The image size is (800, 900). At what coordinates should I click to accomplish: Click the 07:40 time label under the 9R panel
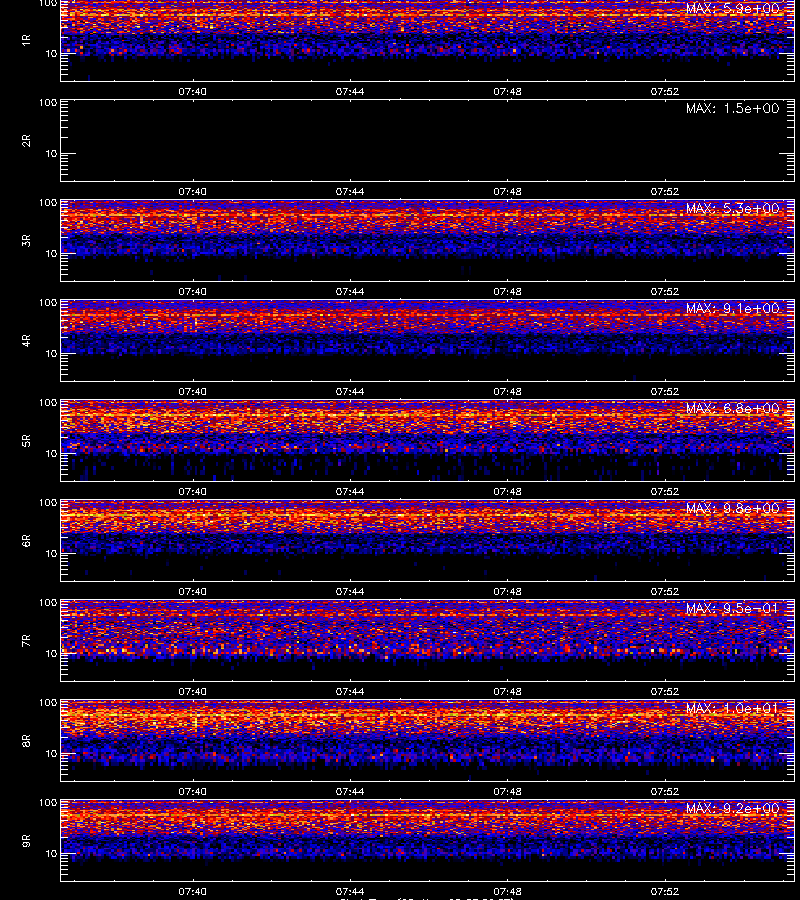point(192,891)
